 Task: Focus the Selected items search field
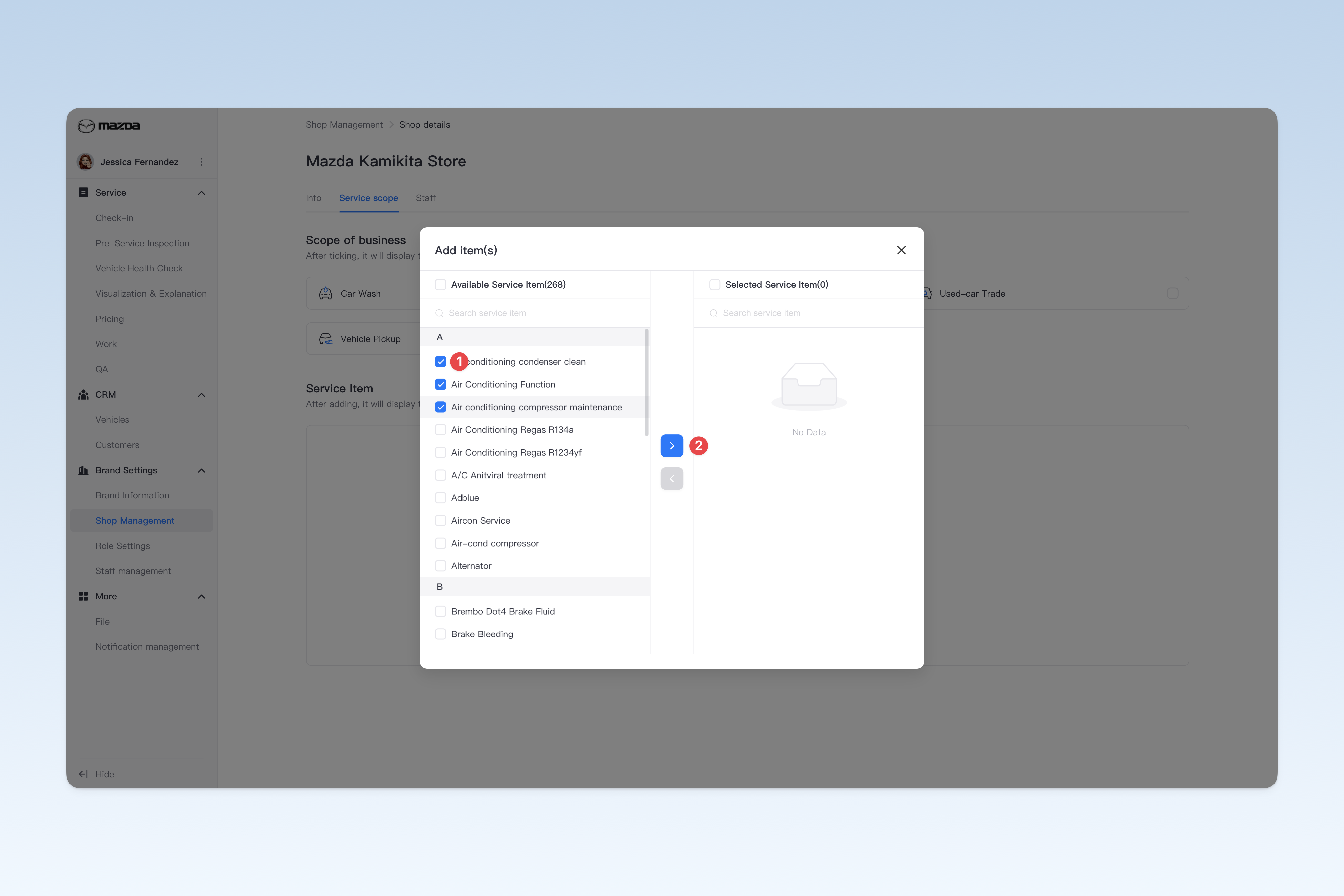pos(809,313)
